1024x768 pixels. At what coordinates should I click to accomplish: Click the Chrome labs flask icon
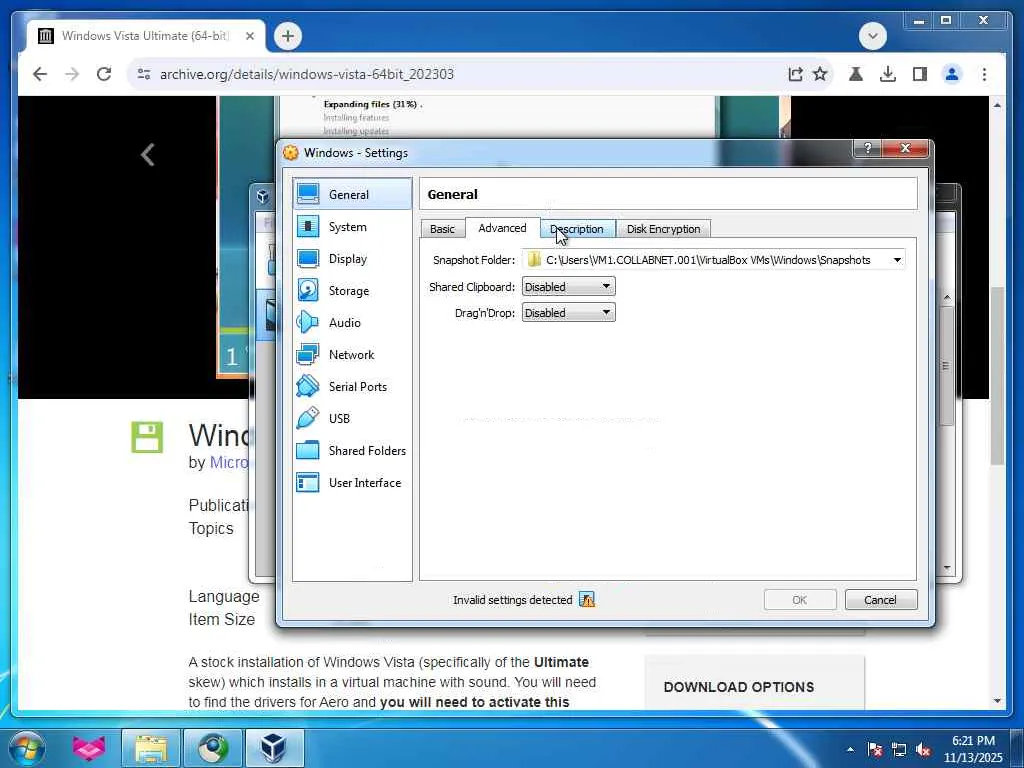point(856,74)
